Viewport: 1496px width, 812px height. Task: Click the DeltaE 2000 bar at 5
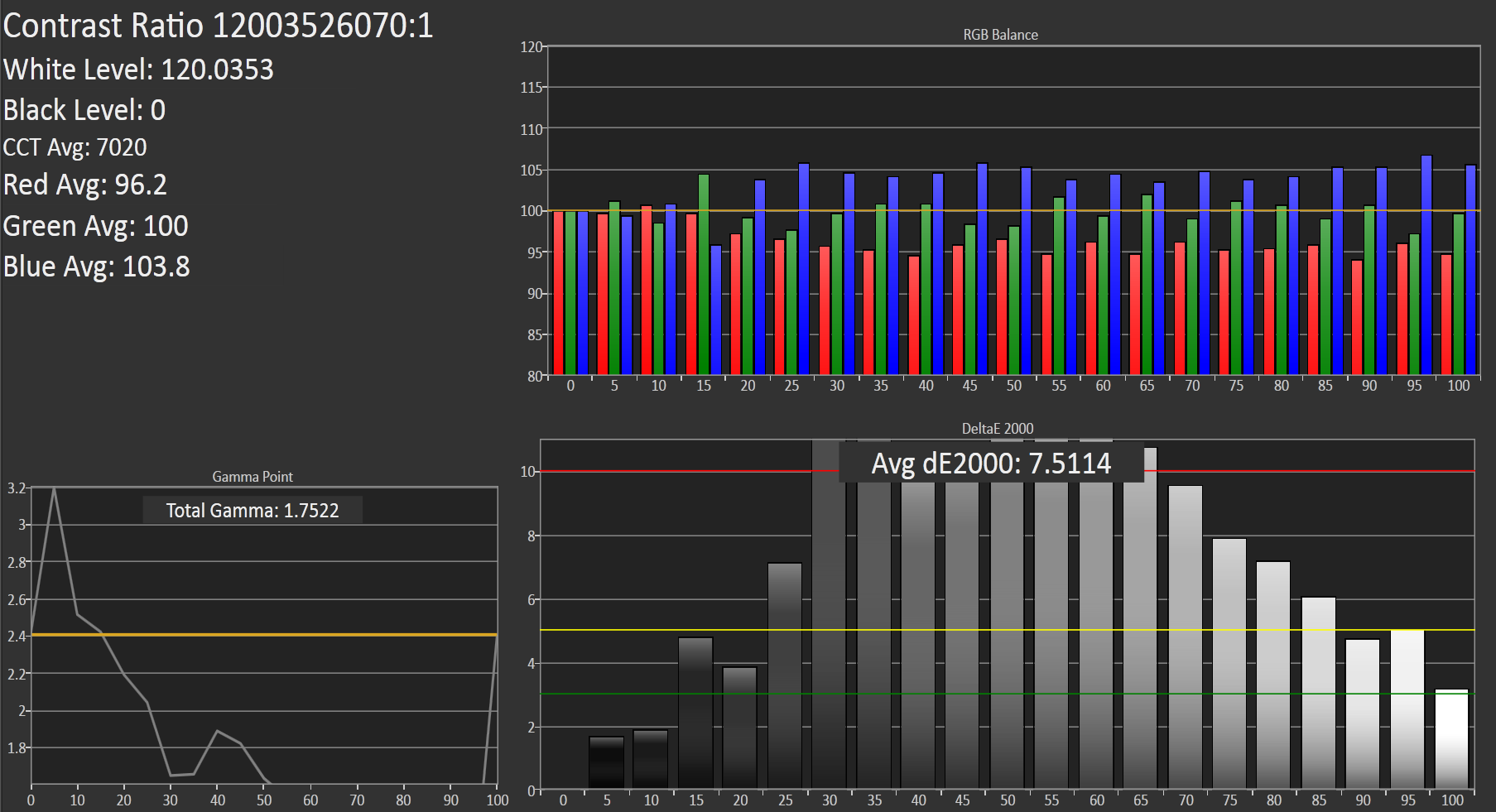606,762
